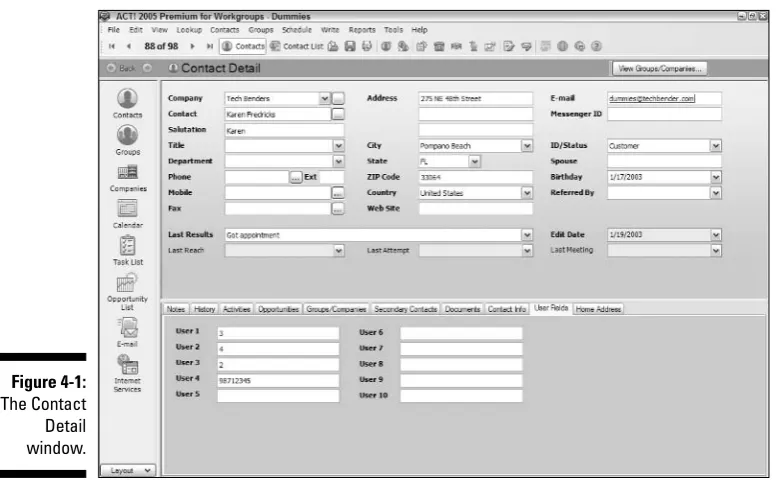This screenshot has height=480, width=777.
Task: Open the Calendar from sidebar
Action: tap(127, 214)
